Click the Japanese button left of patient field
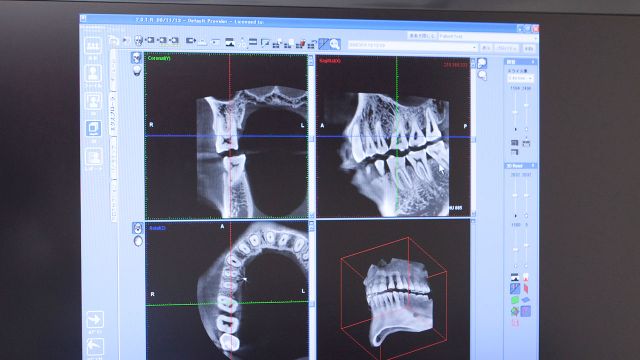 point(422,36)
